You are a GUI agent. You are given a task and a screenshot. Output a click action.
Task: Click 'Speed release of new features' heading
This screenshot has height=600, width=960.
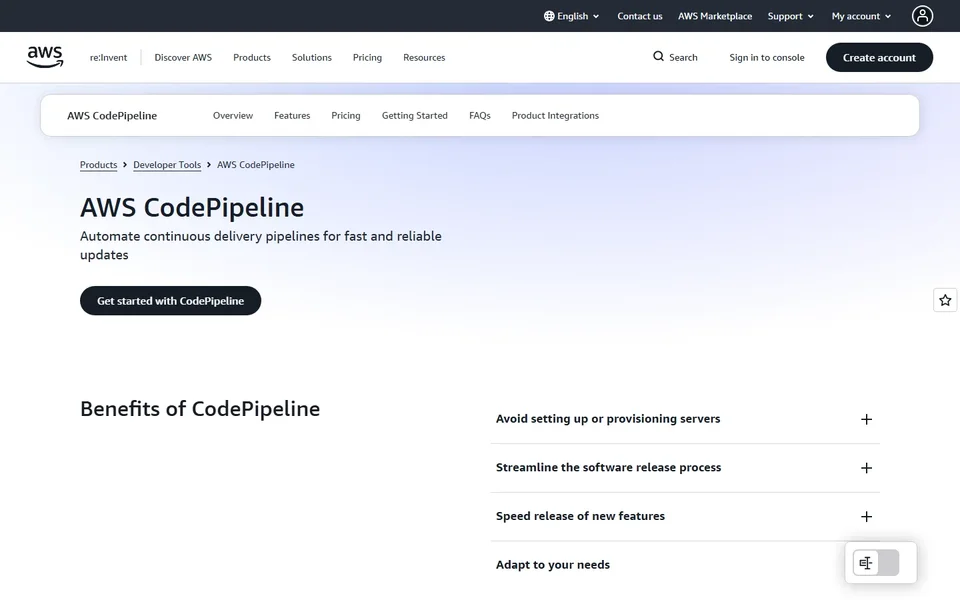pos(580,516)
